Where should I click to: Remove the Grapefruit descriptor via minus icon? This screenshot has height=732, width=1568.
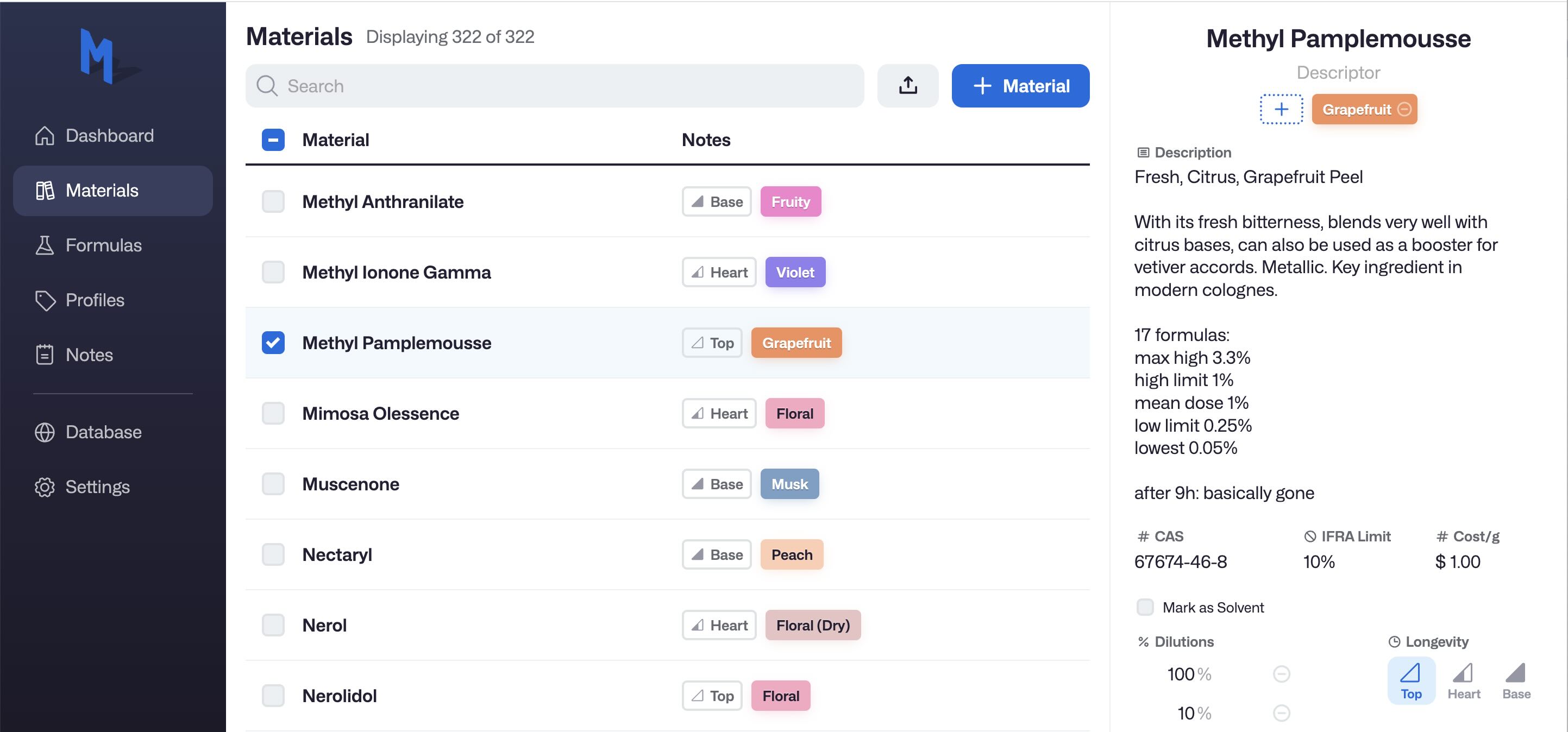1404,110
